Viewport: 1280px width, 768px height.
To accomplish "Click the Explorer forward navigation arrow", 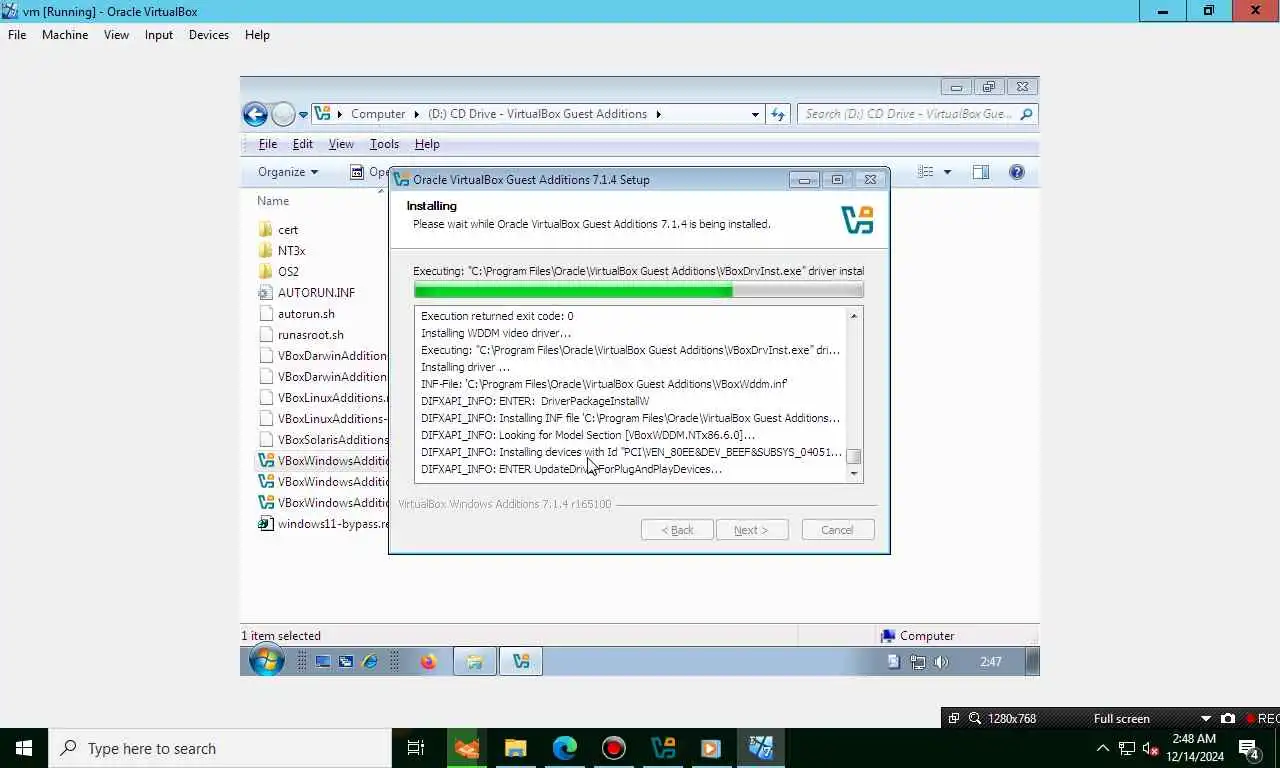I will 284,114.
